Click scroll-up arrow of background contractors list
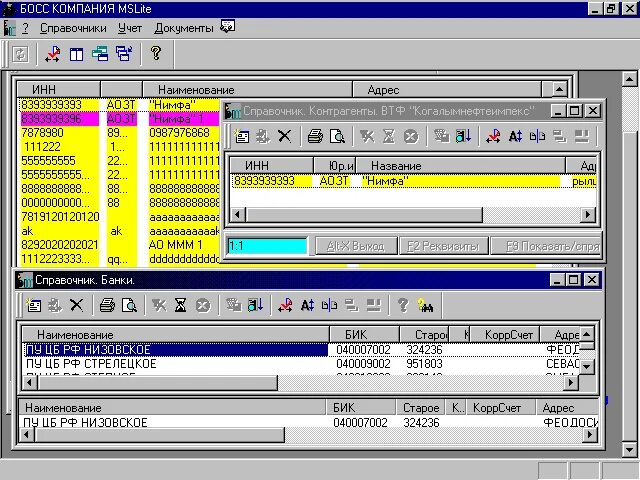This screenshot has height=480, width=640. 559,89
